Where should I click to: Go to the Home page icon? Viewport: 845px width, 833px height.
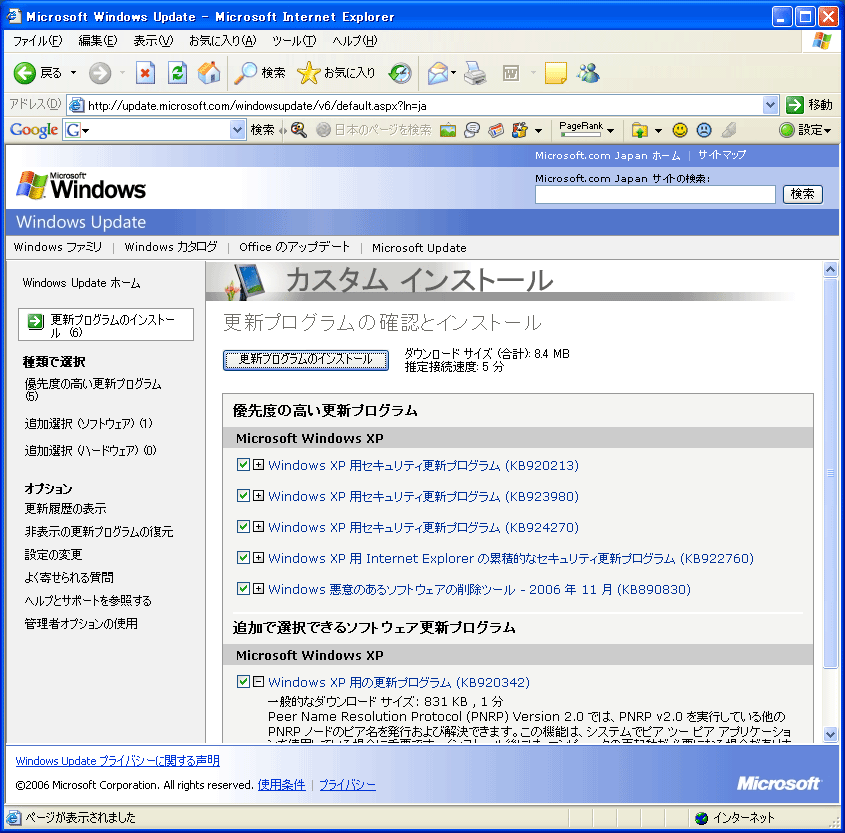pos(209,73)
